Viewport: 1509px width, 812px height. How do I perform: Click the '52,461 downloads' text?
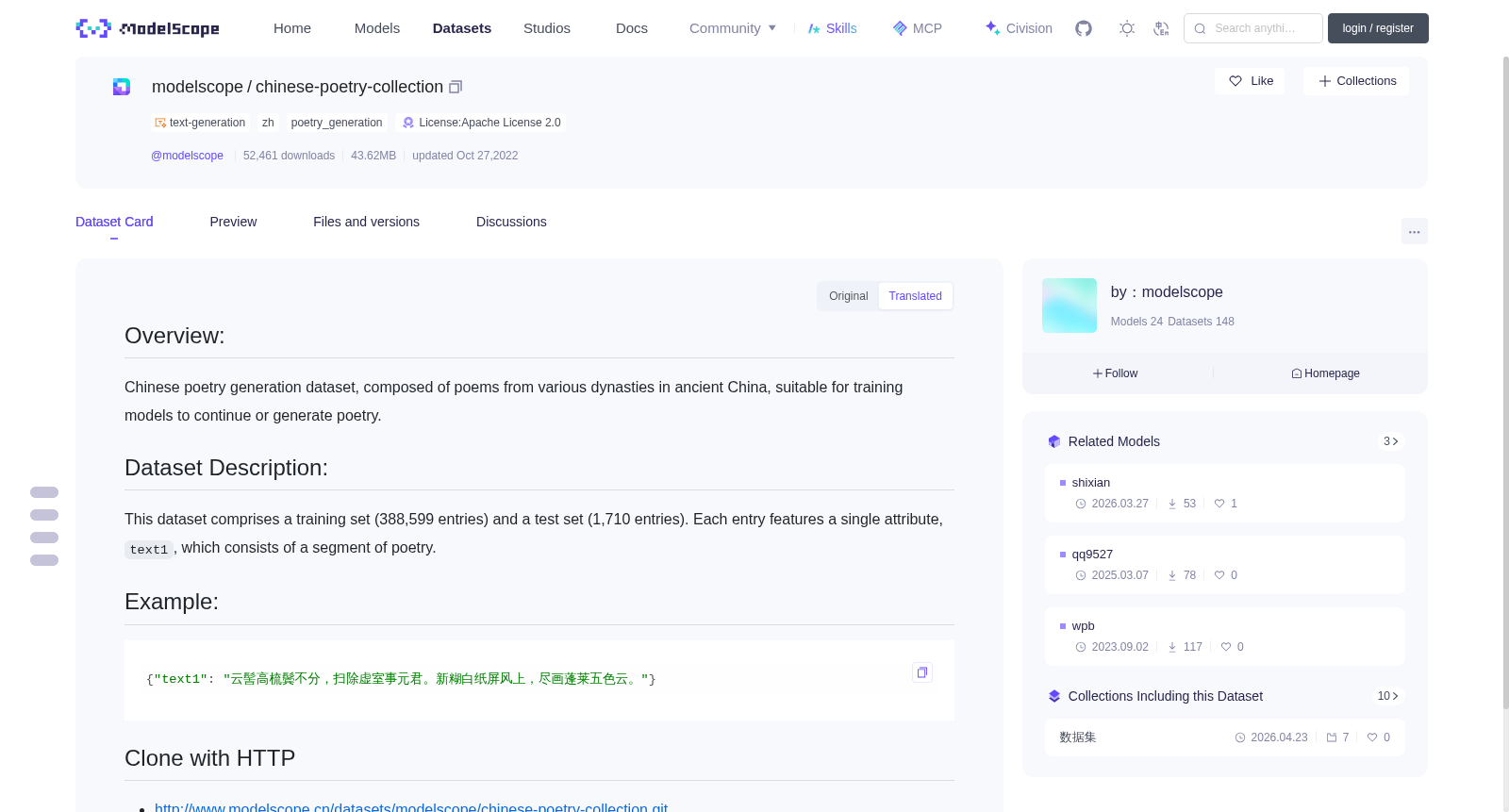pyautogui.click(x=289, y=156)
